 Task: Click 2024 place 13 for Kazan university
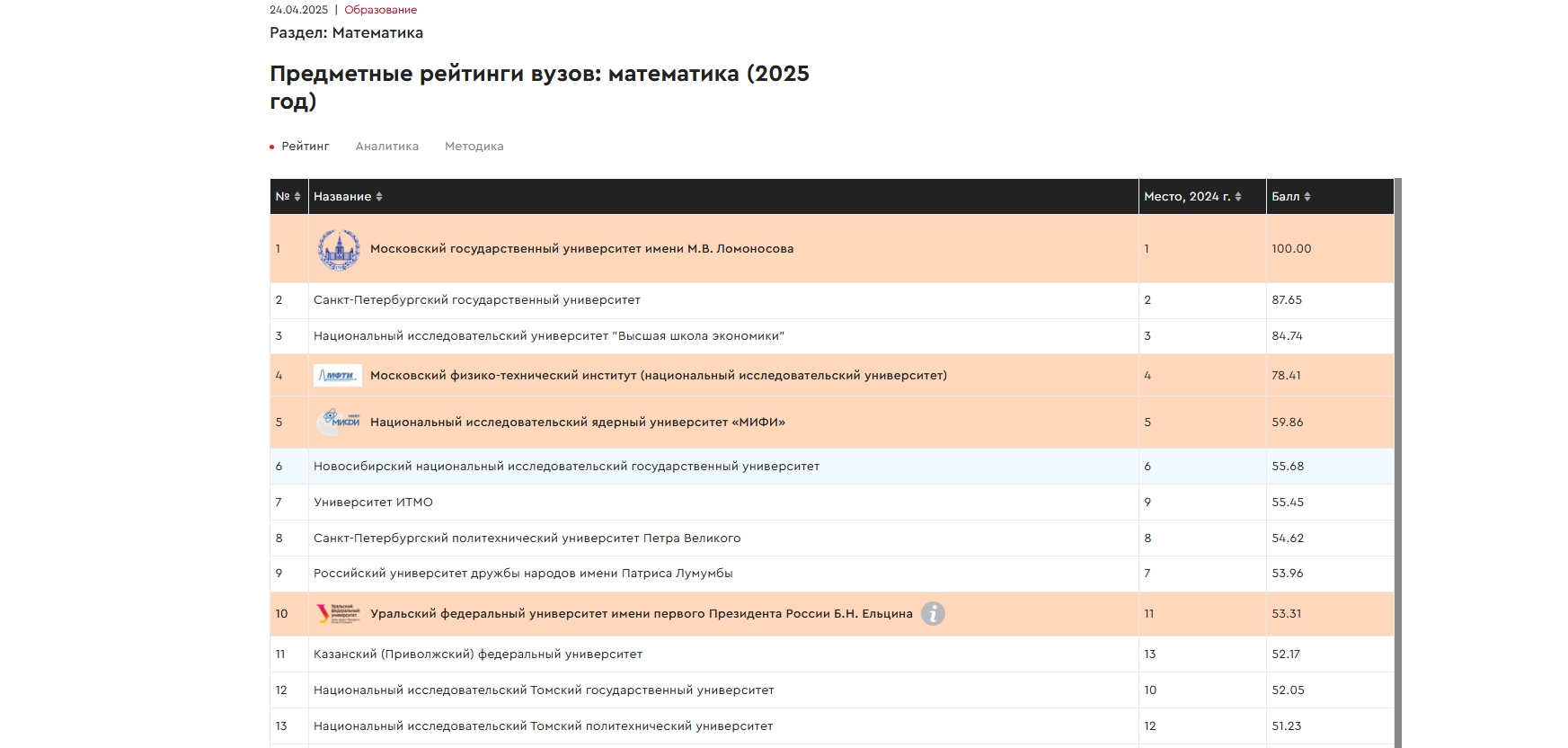[x=1202, y=654]
